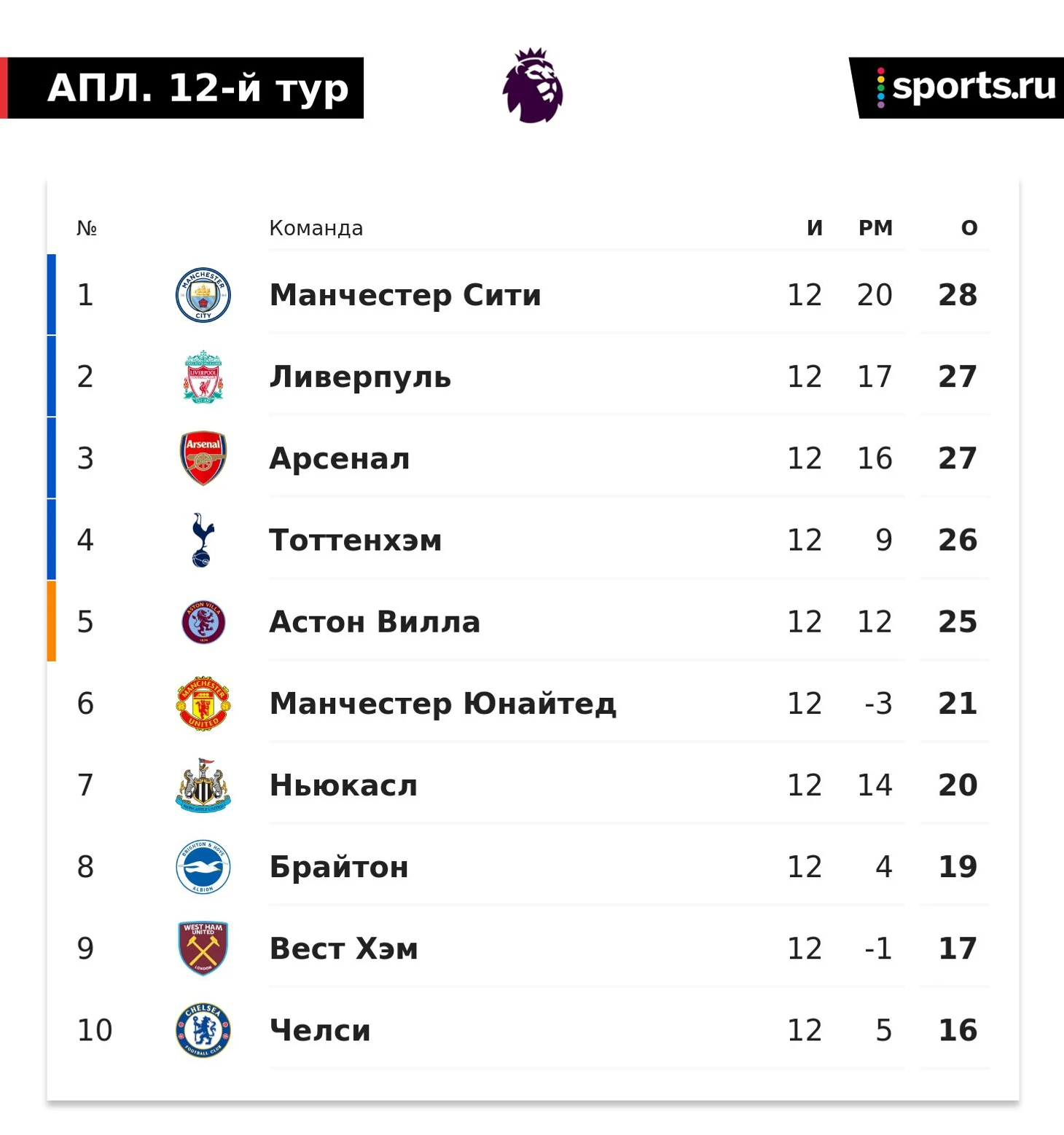1064x1135 pixels.
Task: Click the И games column header
Action: tap(815, 228)
